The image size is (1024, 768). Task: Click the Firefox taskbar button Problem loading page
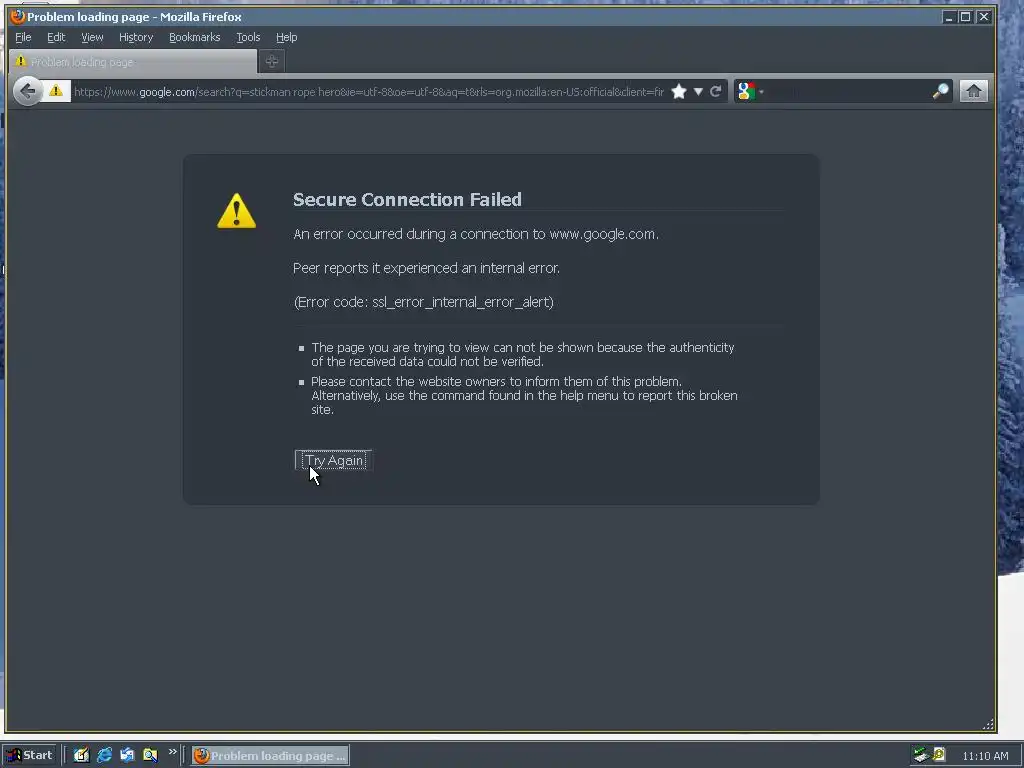[270, 756]
